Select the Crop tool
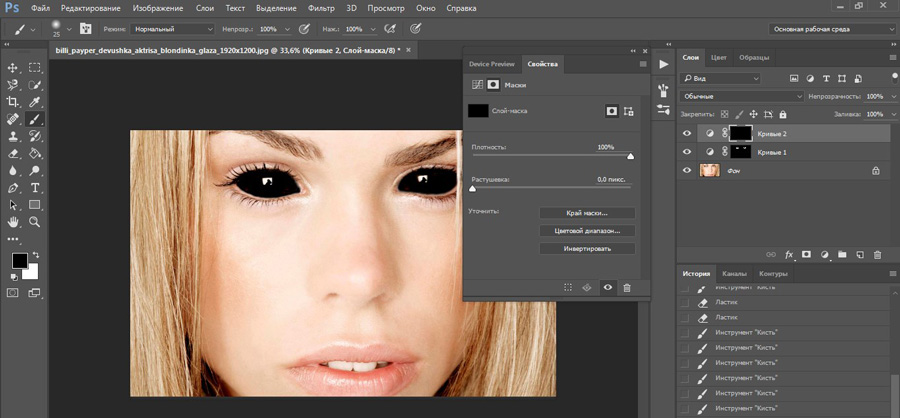Image resolution: width=900 pixels, height=418 pixels. [14, 101]
